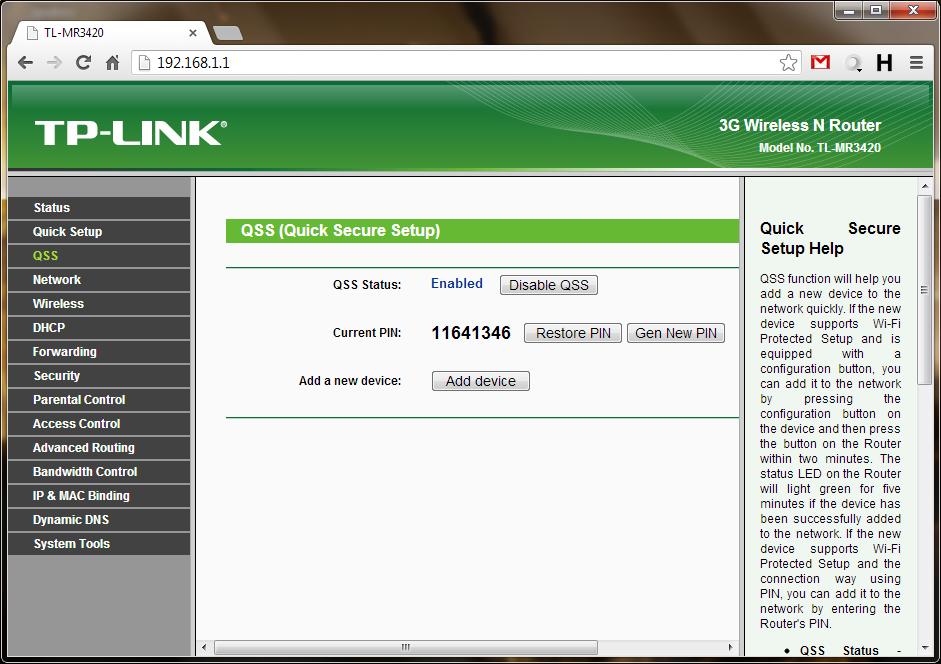
Task: Go to the browser home icon
Action: pyautogui.click(x=112, y=62)
